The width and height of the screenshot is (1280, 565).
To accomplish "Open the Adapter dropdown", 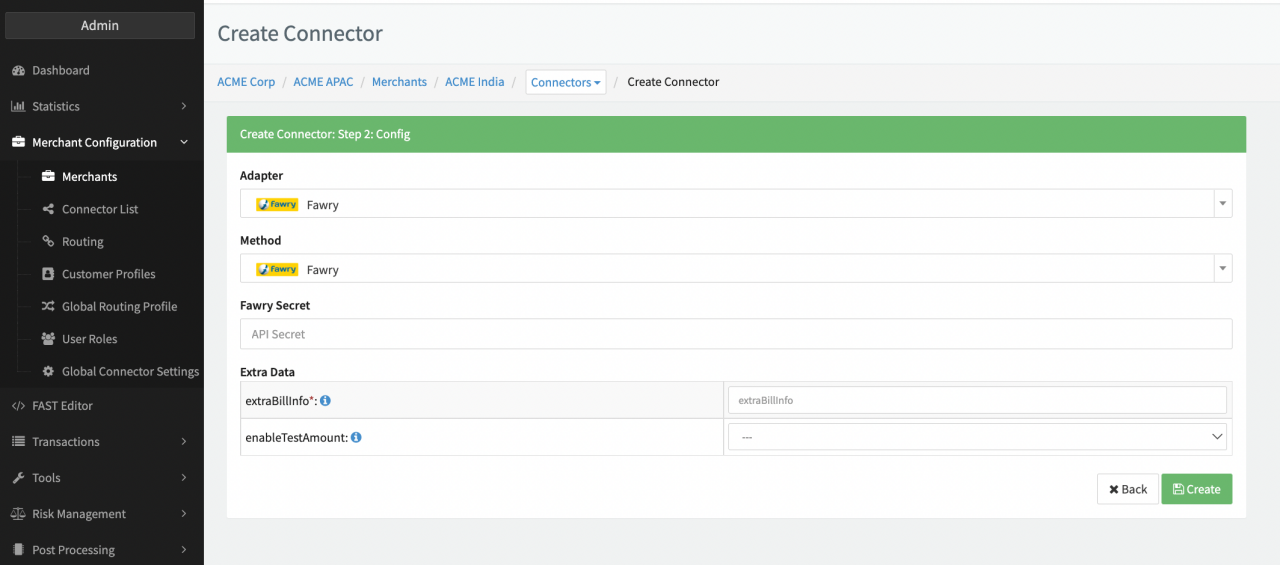I will [x=735, y=204].
